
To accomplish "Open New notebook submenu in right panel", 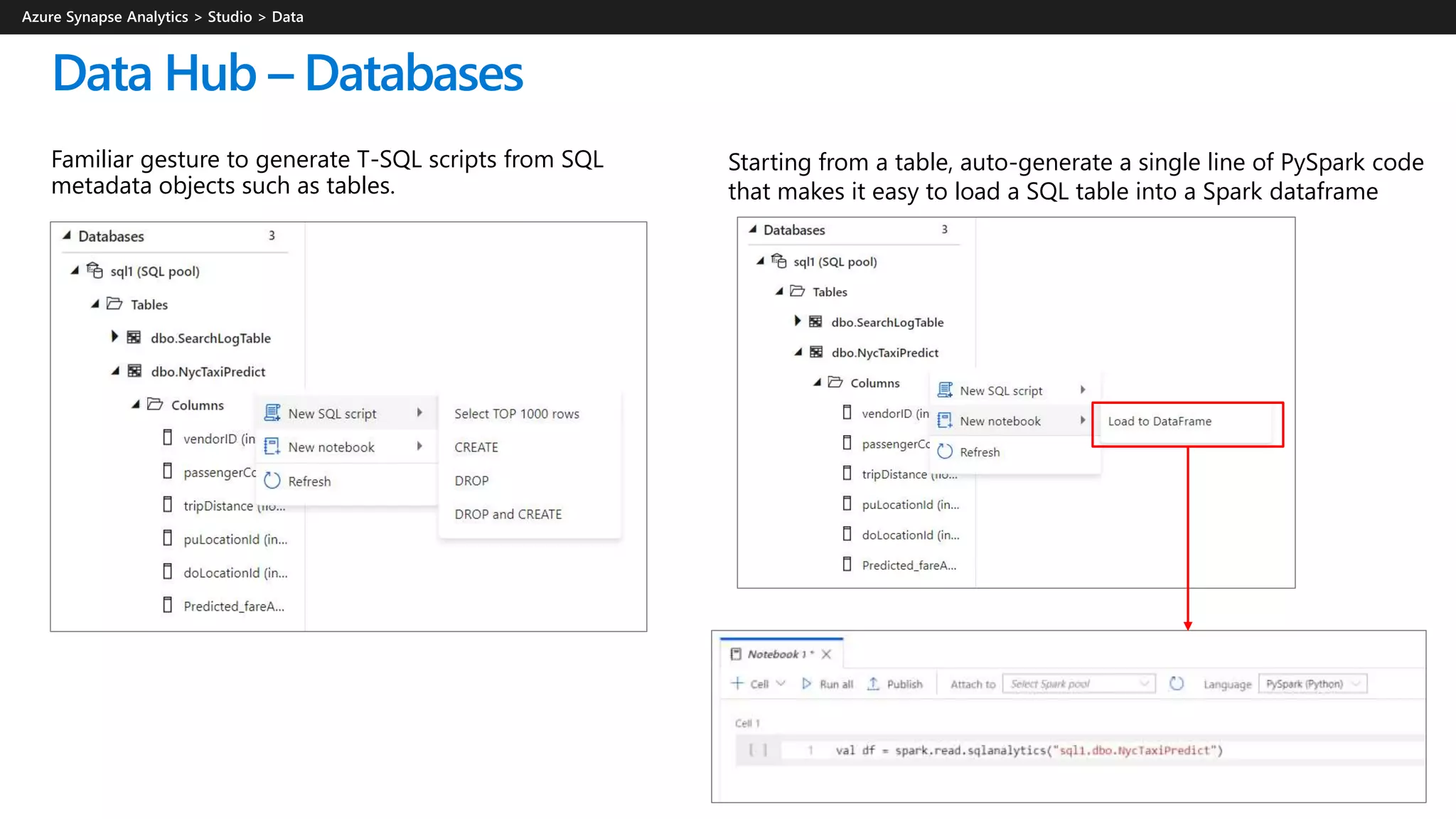I will point(1015,421).
